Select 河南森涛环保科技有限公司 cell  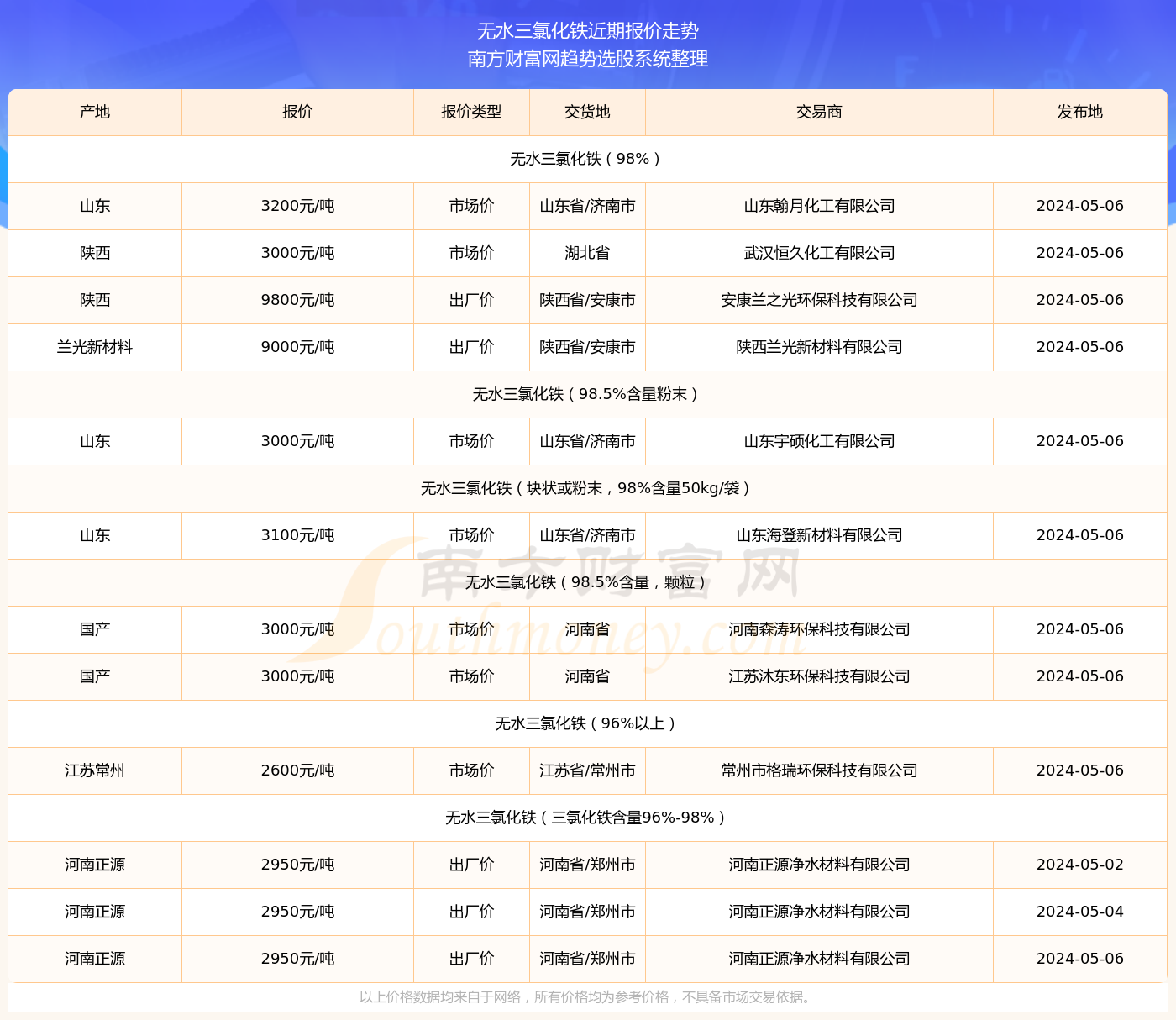pos(819,629)
